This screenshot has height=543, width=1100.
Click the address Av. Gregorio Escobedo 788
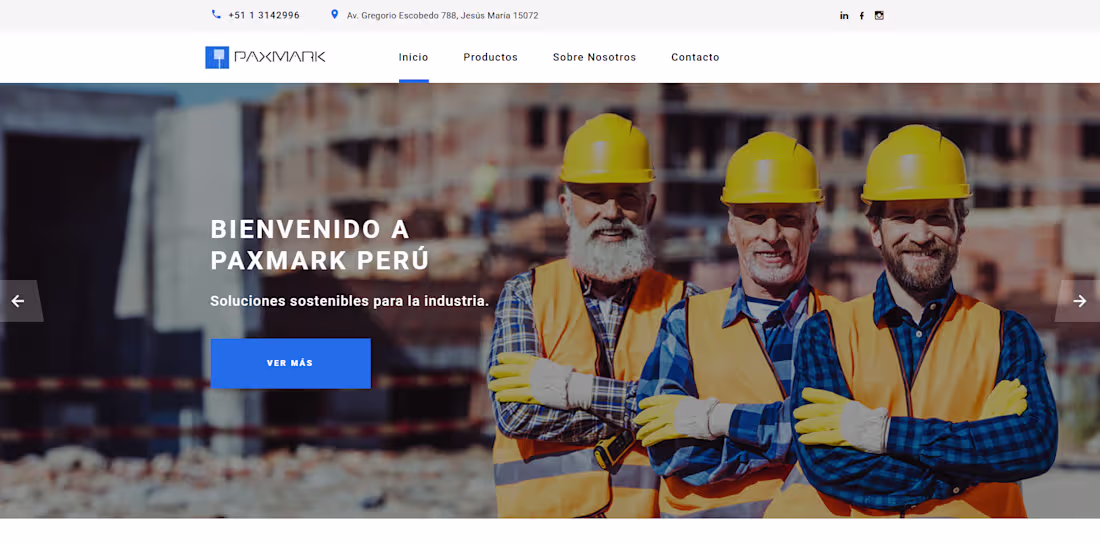(443, 15)
